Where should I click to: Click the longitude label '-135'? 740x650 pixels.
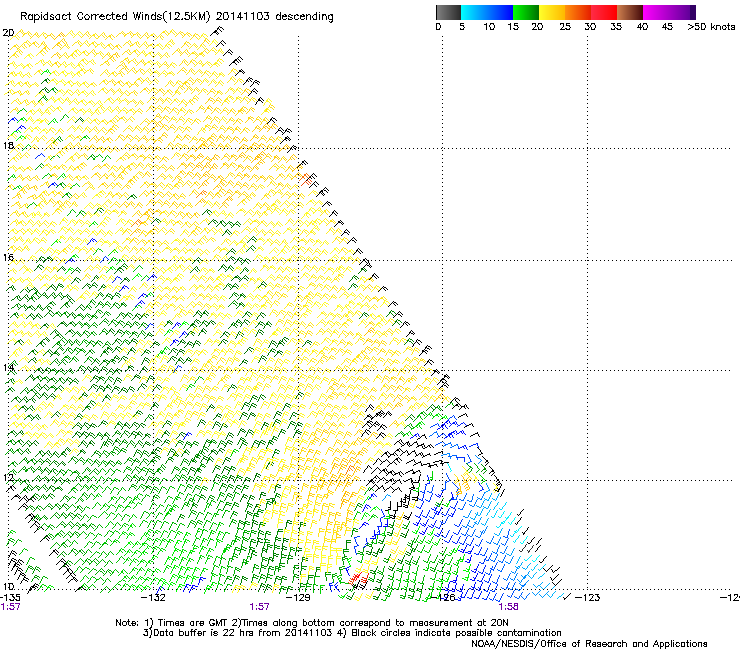10,598
